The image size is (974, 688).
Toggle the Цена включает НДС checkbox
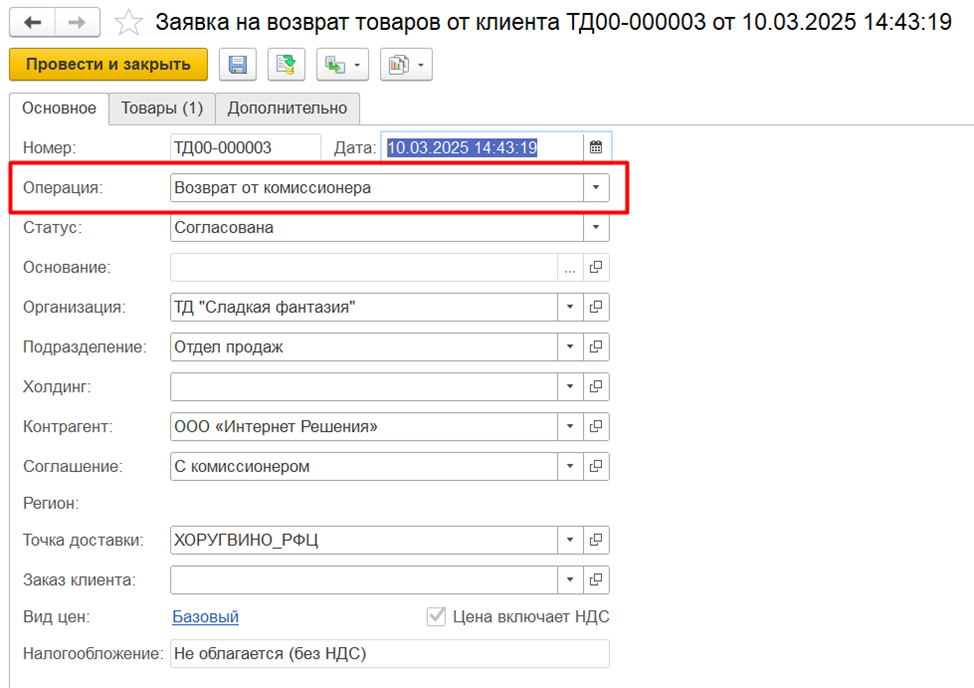coord(436,617)
